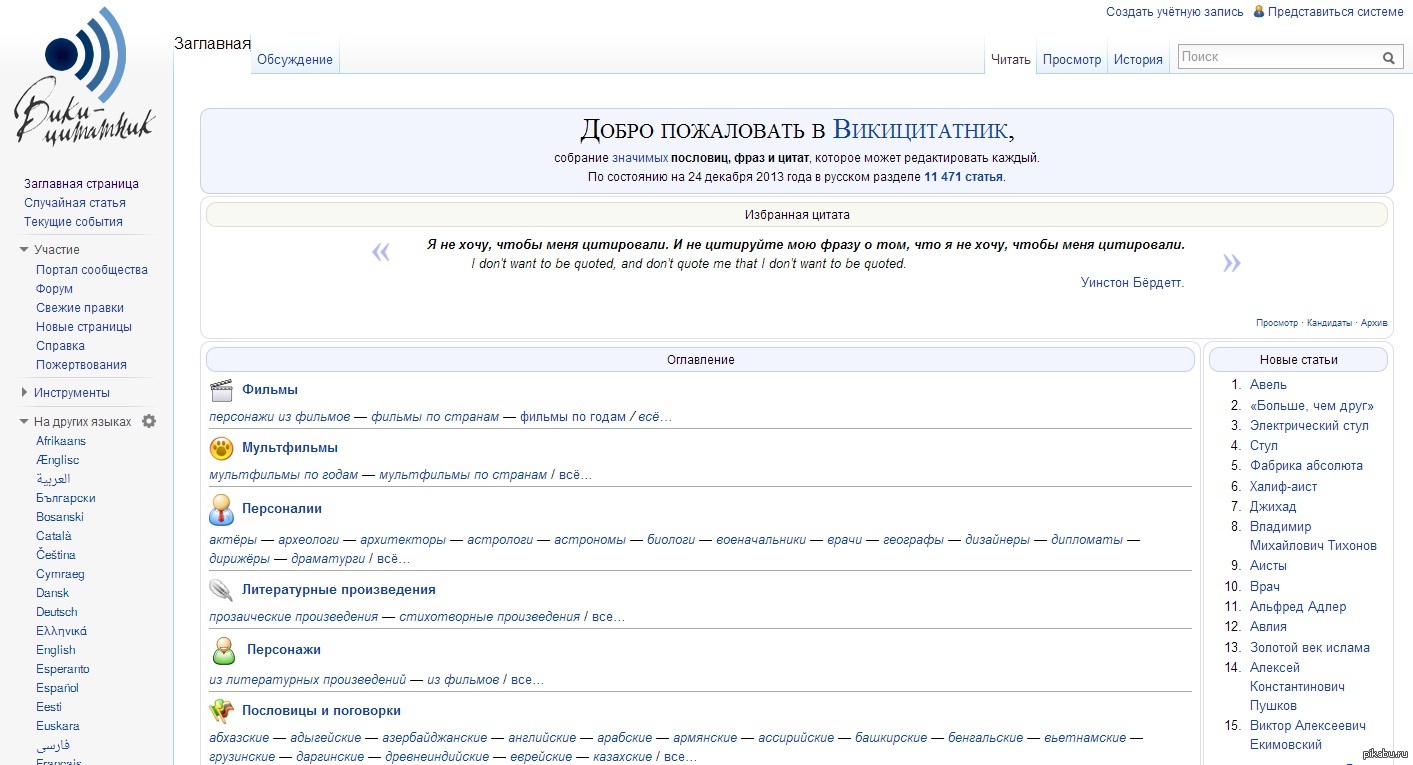
Task: Click the Литературные произведения quill icon
Action: [221, 590]
